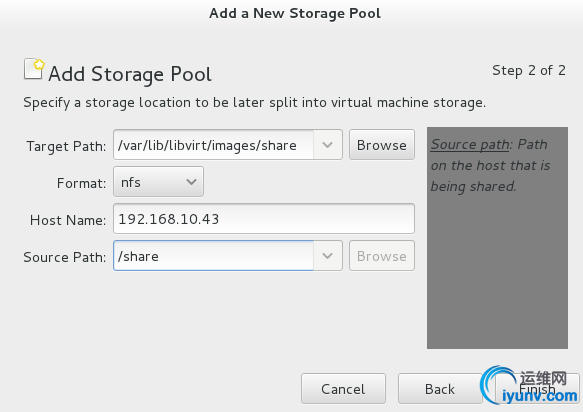Focus the Source Path /share field
Viewport: 583px width, 412px height.
(213, 256)
